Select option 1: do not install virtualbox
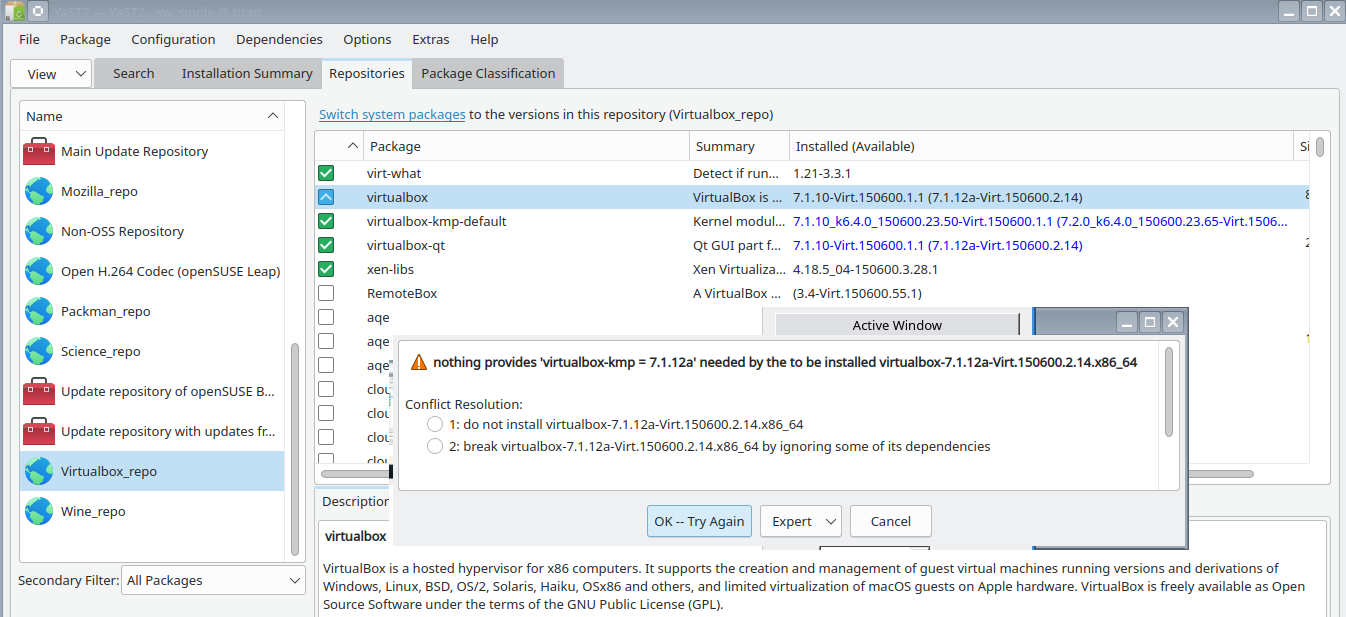 tap(435, 424)
